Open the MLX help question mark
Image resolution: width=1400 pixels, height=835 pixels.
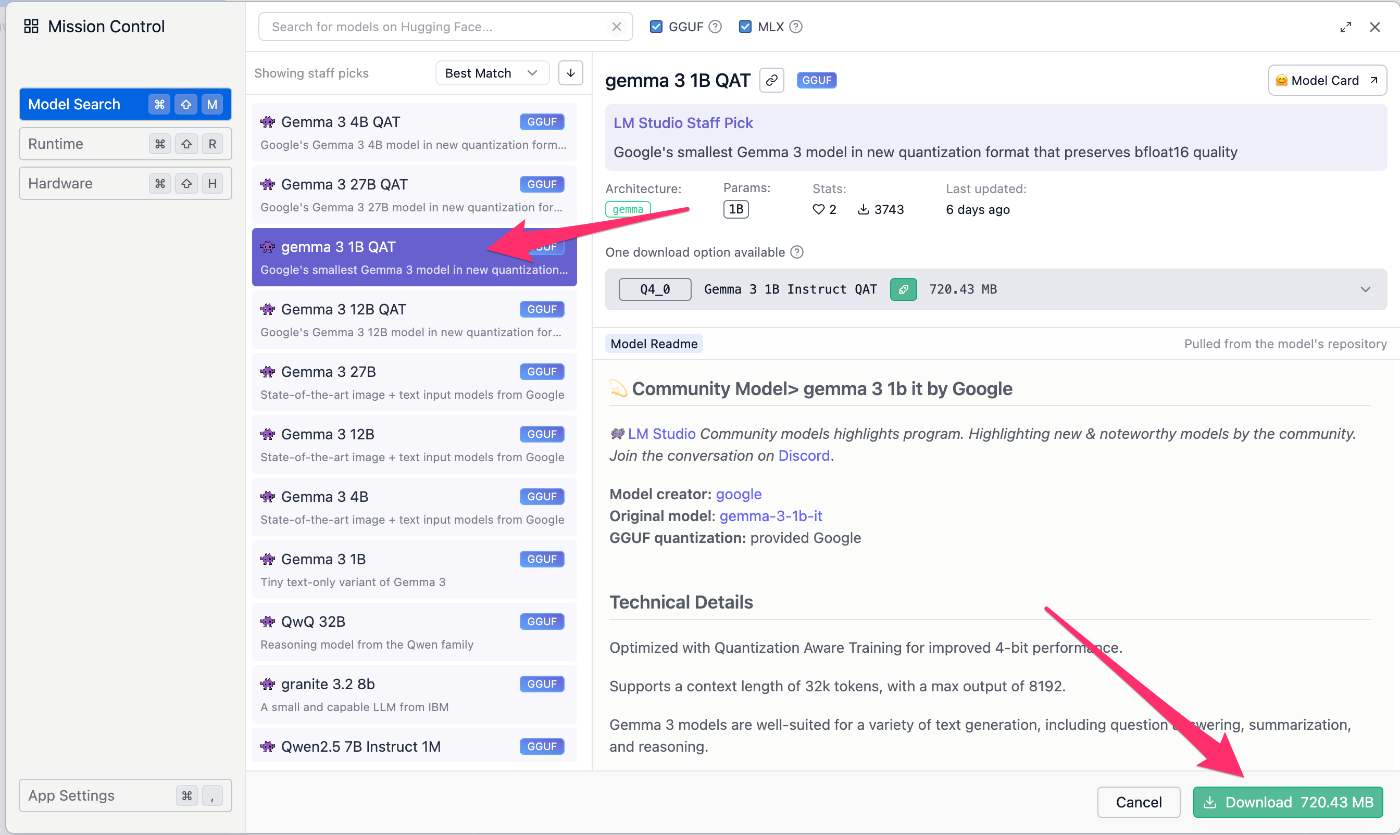pos(796,27)
